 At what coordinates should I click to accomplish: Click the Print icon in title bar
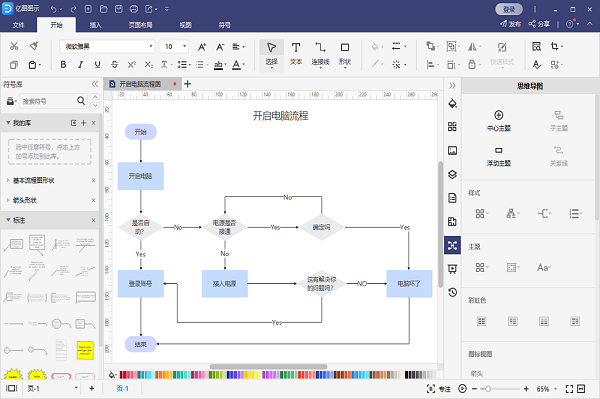(x=134, y=9)
